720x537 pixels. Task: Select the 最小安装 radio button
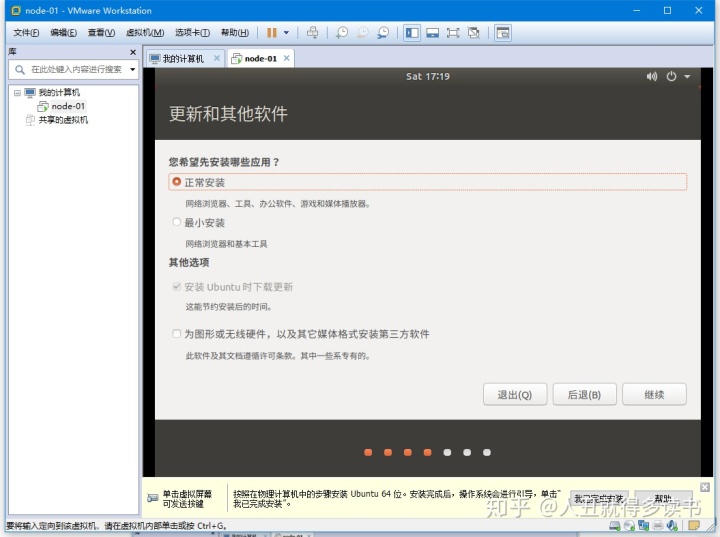[x=176, y=222]
